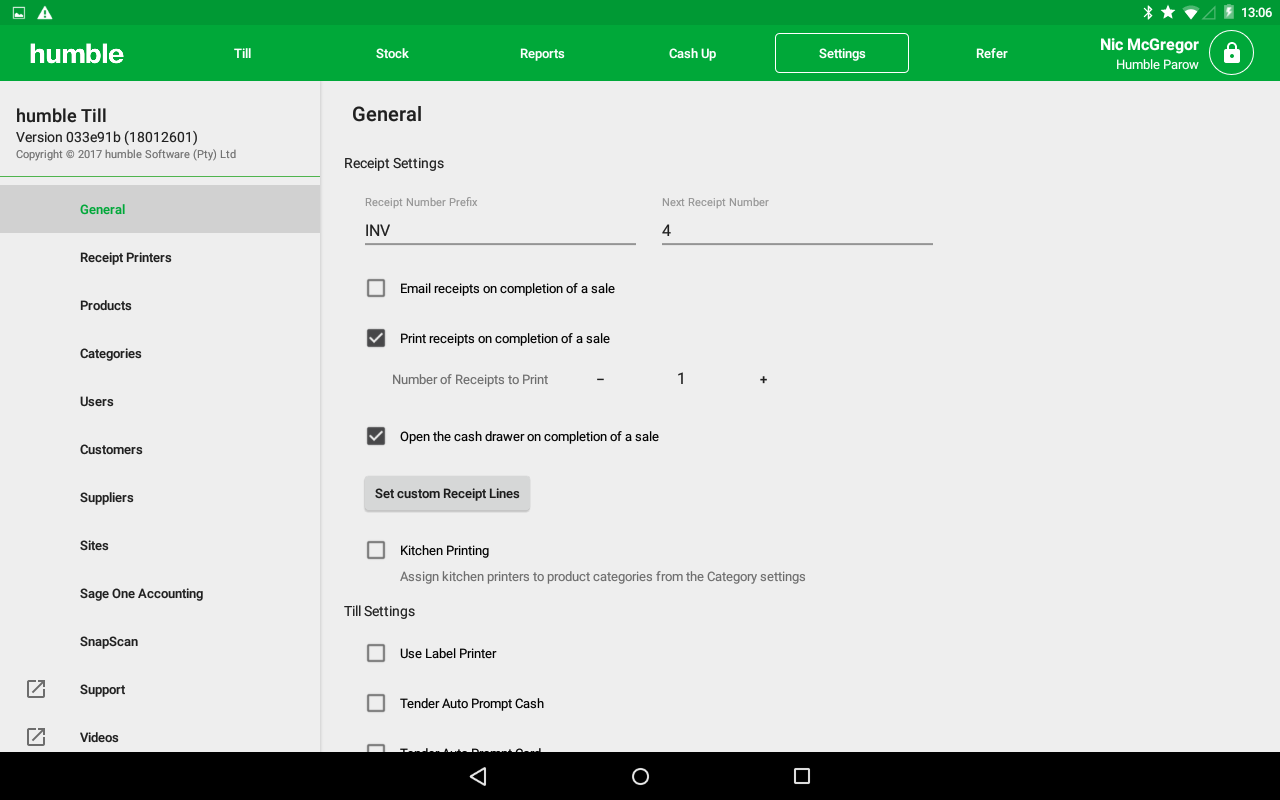Tap the warning triangle in status bar
The height and width of the screenshot is (800, 1280).
tap(45, 13)
